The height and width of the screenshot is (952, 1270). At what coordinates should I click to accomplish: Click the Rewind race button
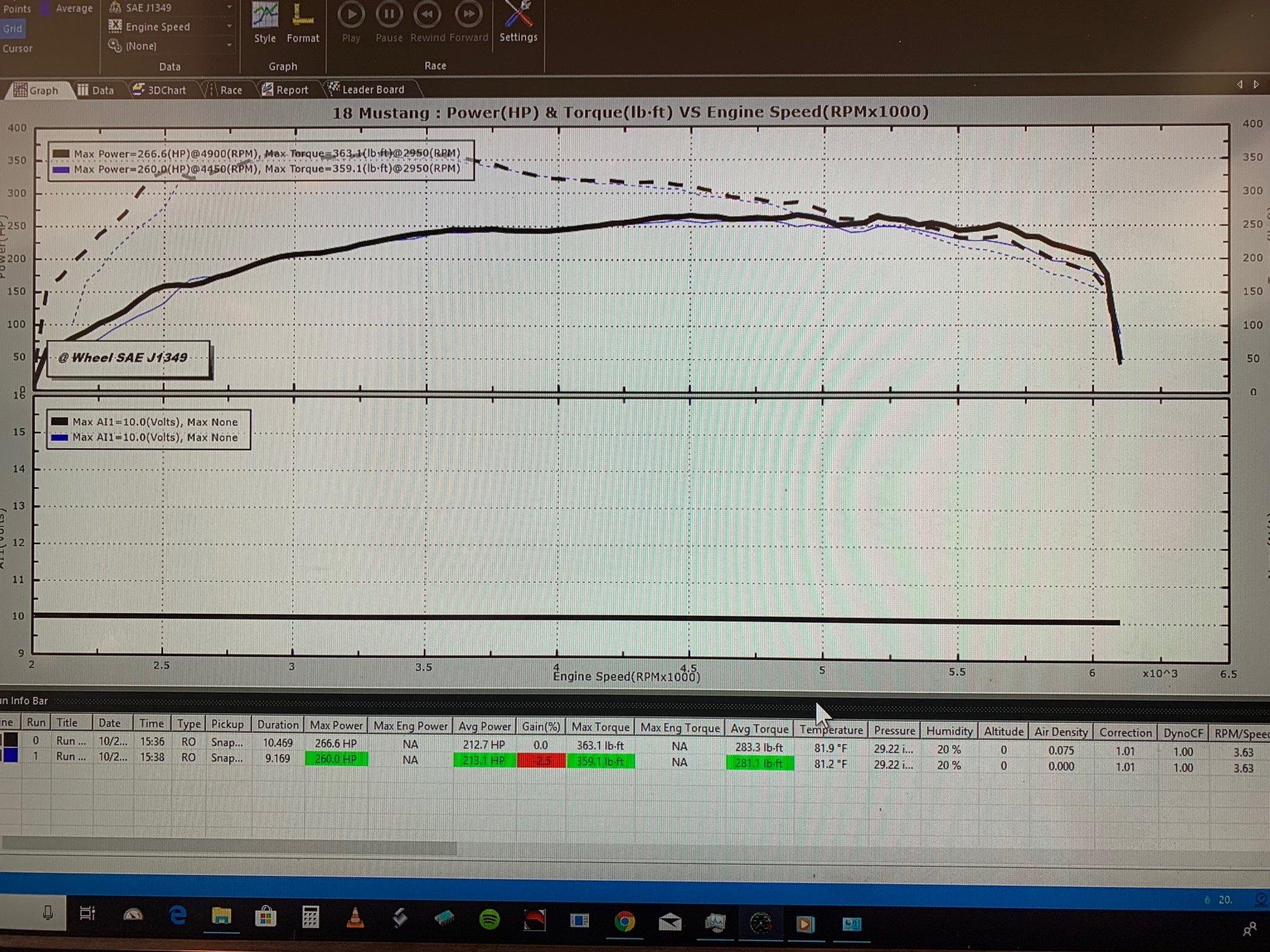click(x=428, y=23)
